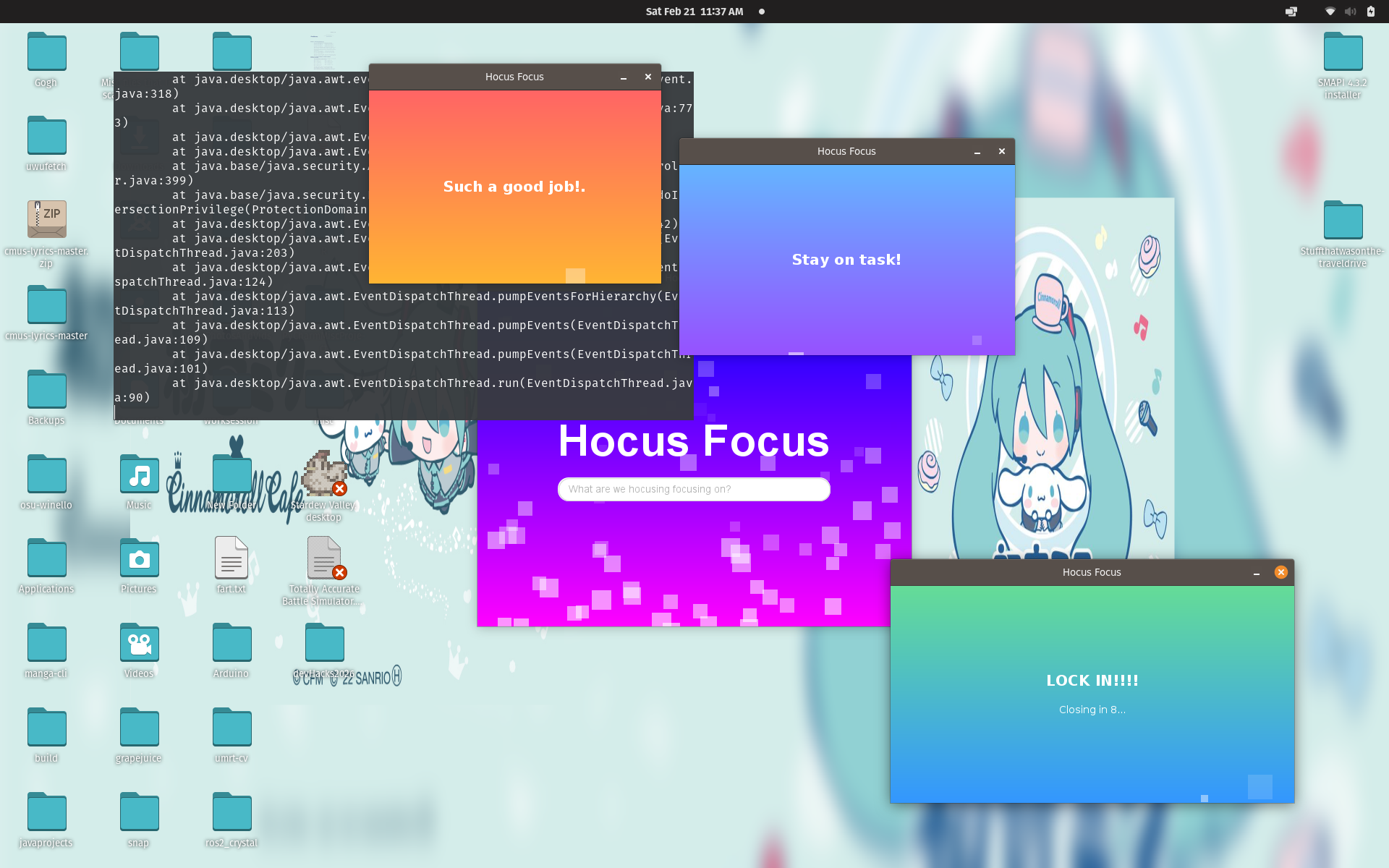Open the volume indicator in top bar
1389x868 pixels.
coord(1350,12)
